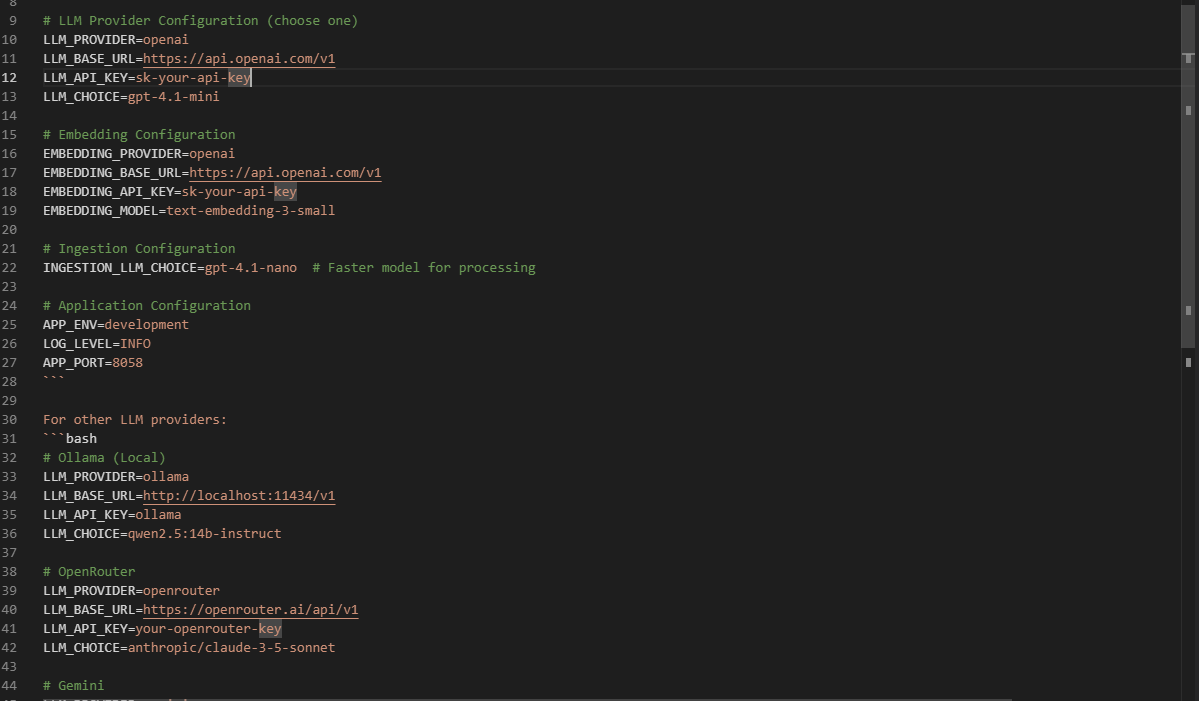Click the 'INGESTION_LLM_CHOICE' variable name
This screenshot has width=1199, height=701.
(119, 268)
